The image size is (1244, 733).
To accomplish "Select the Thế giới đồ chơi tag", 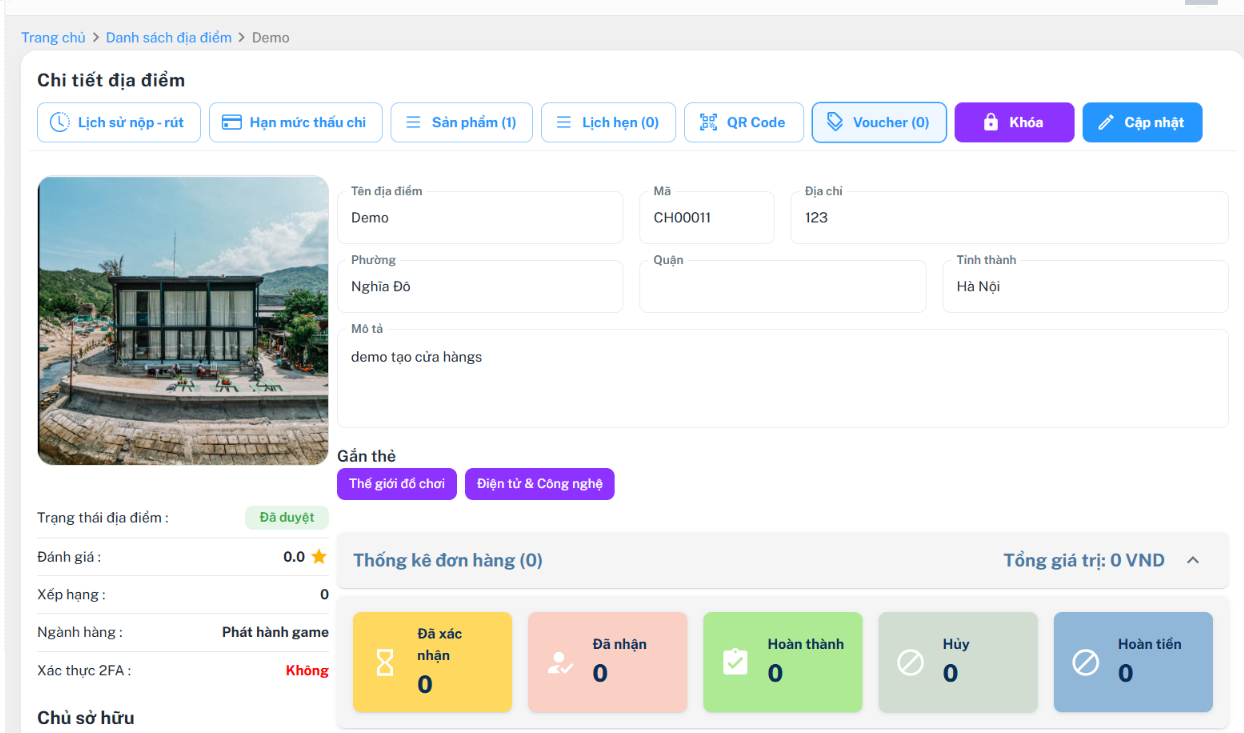I will [x=397, y=484].
